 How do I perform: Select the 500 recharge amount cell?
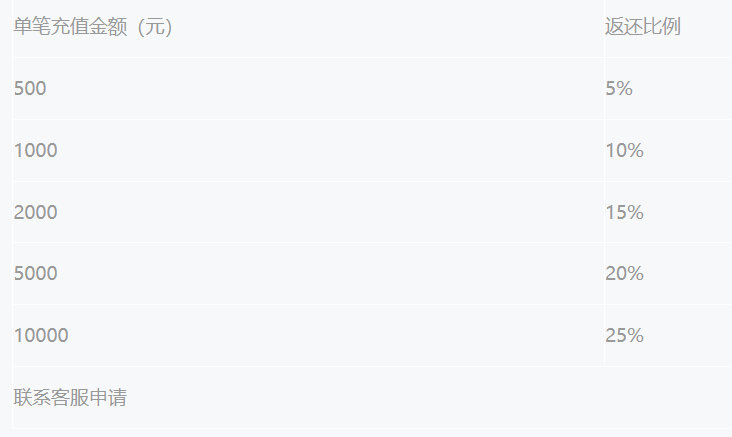[30, 88]
